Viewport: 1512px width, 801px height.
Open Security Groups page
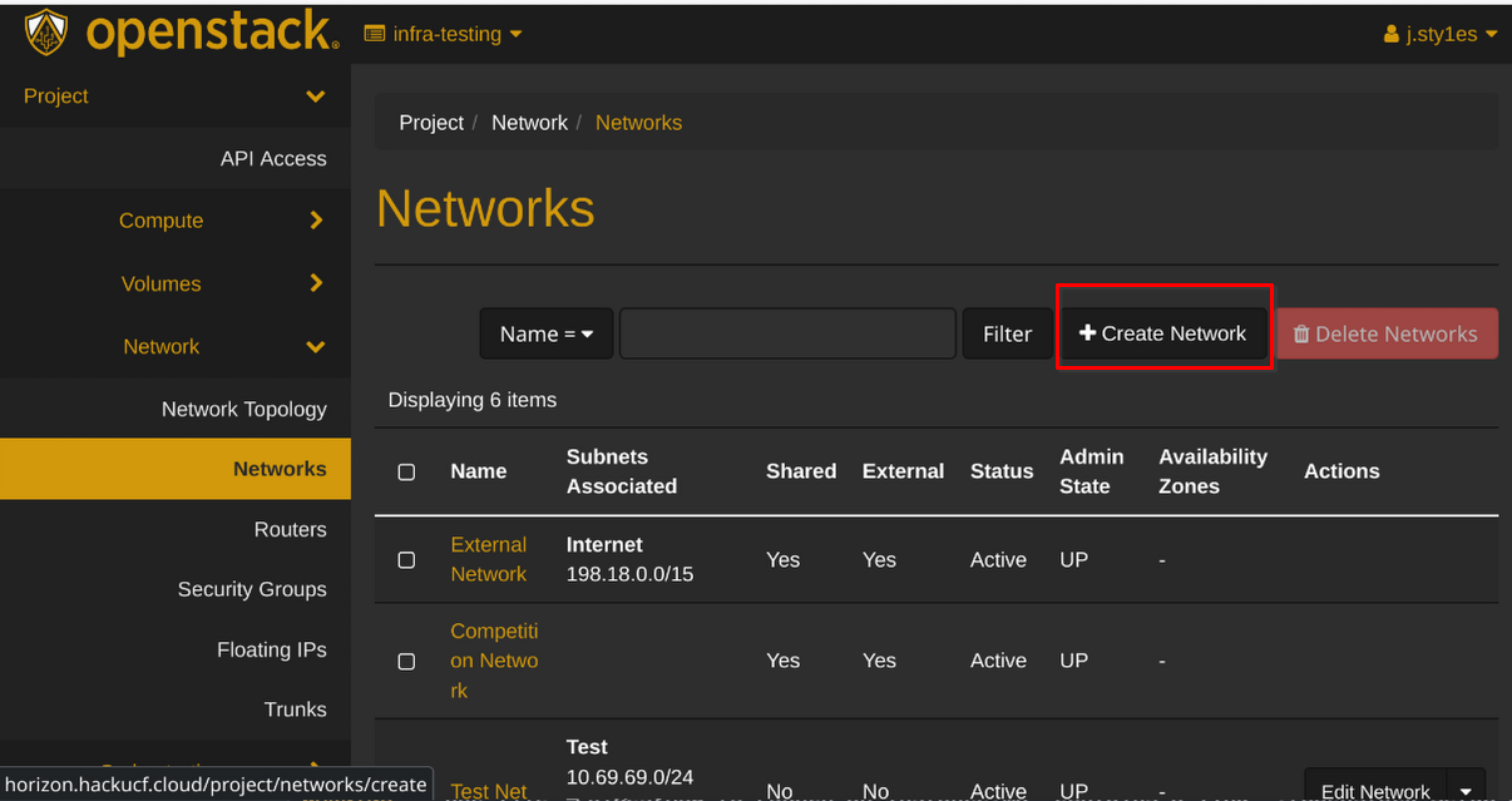[252, 589]
